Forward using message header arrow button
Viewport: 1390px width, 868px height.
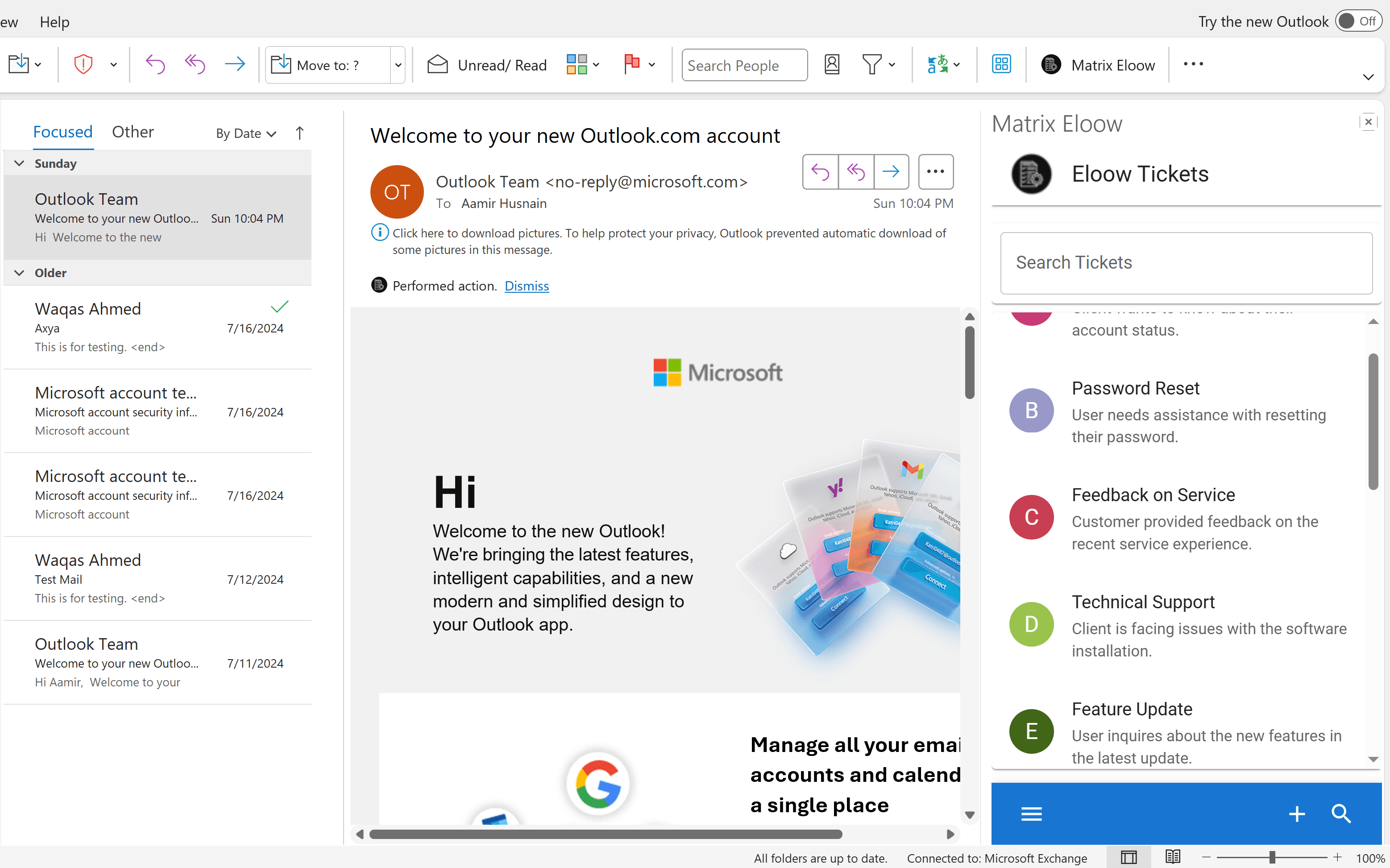pyautogui.click(x=891, y=172)
